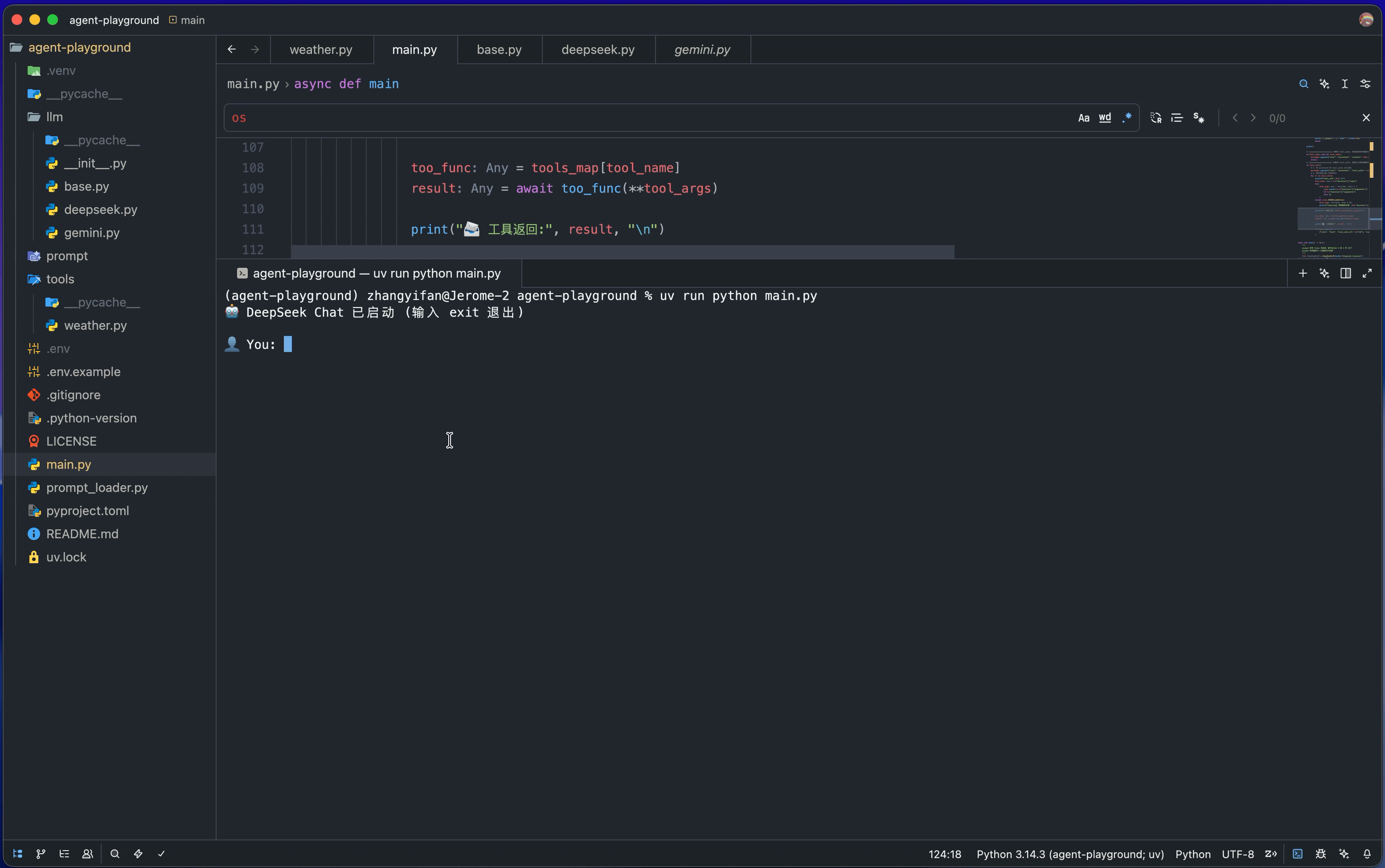The height and width of the screenshot is (868, 1385).
Task: Click the inline assist sparkle icon in editor toolbar
Action: [x=1324, y=84]
